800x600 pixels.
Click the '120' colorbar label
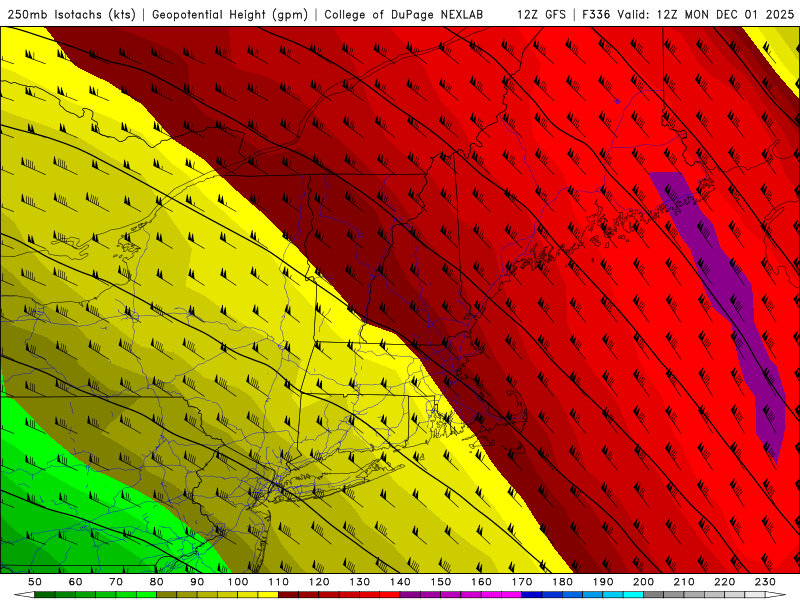click(319, 582)
